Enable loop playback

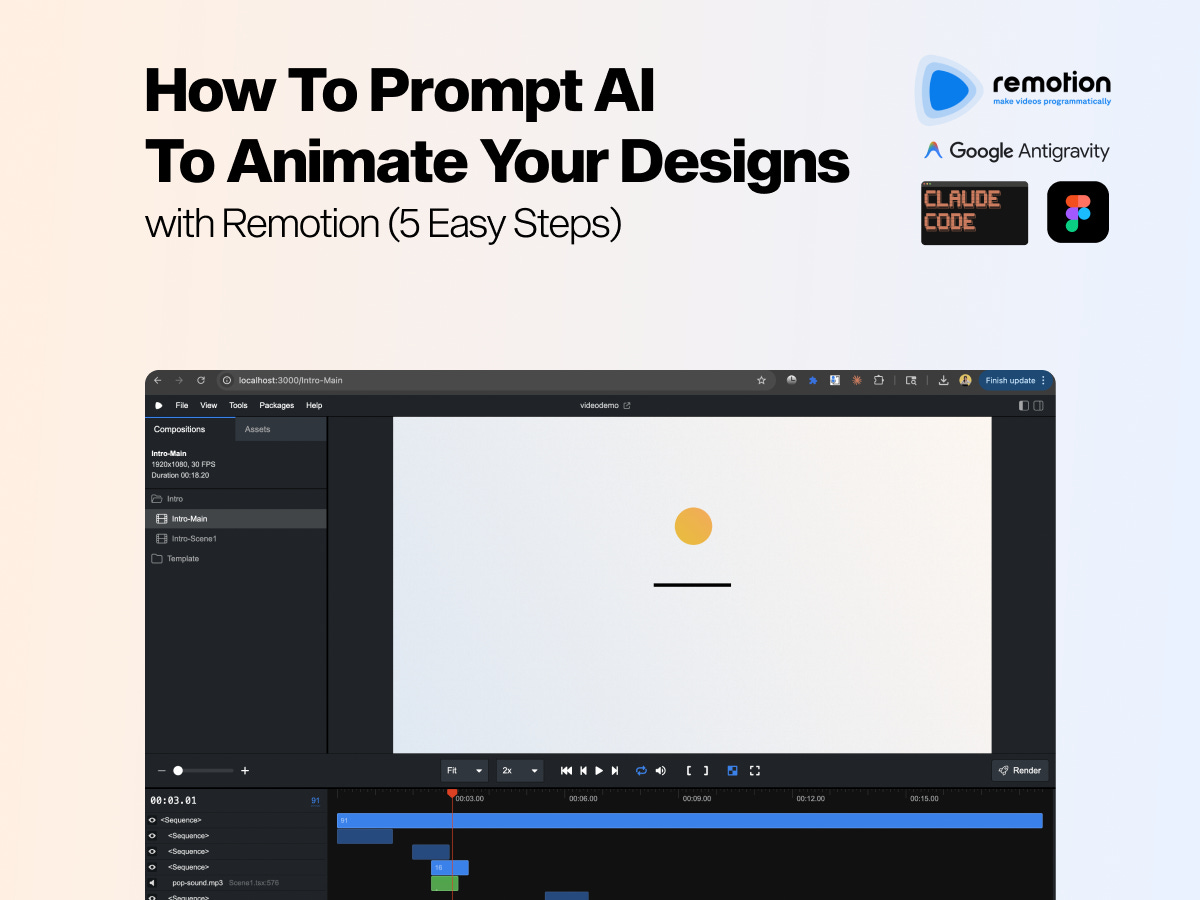641,770
